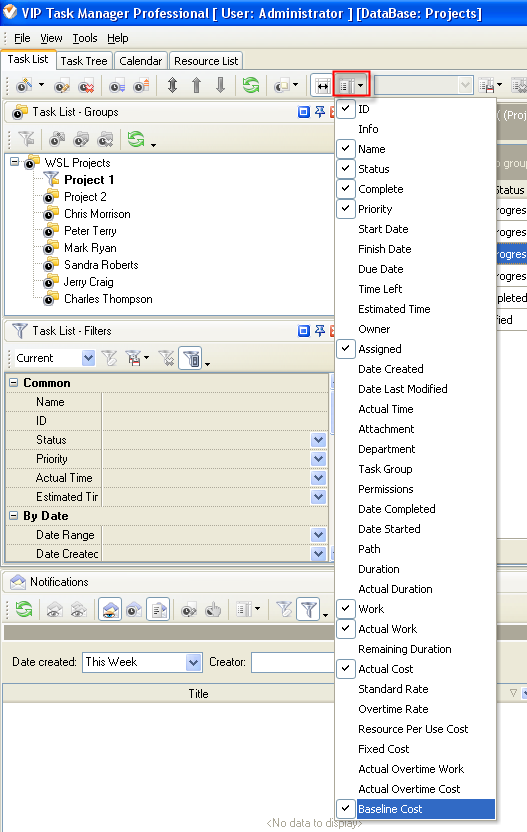This screenshot has height=832, width=527.
Task: Click the double-headed vertical arrow icon
Action: click(172, 85)
